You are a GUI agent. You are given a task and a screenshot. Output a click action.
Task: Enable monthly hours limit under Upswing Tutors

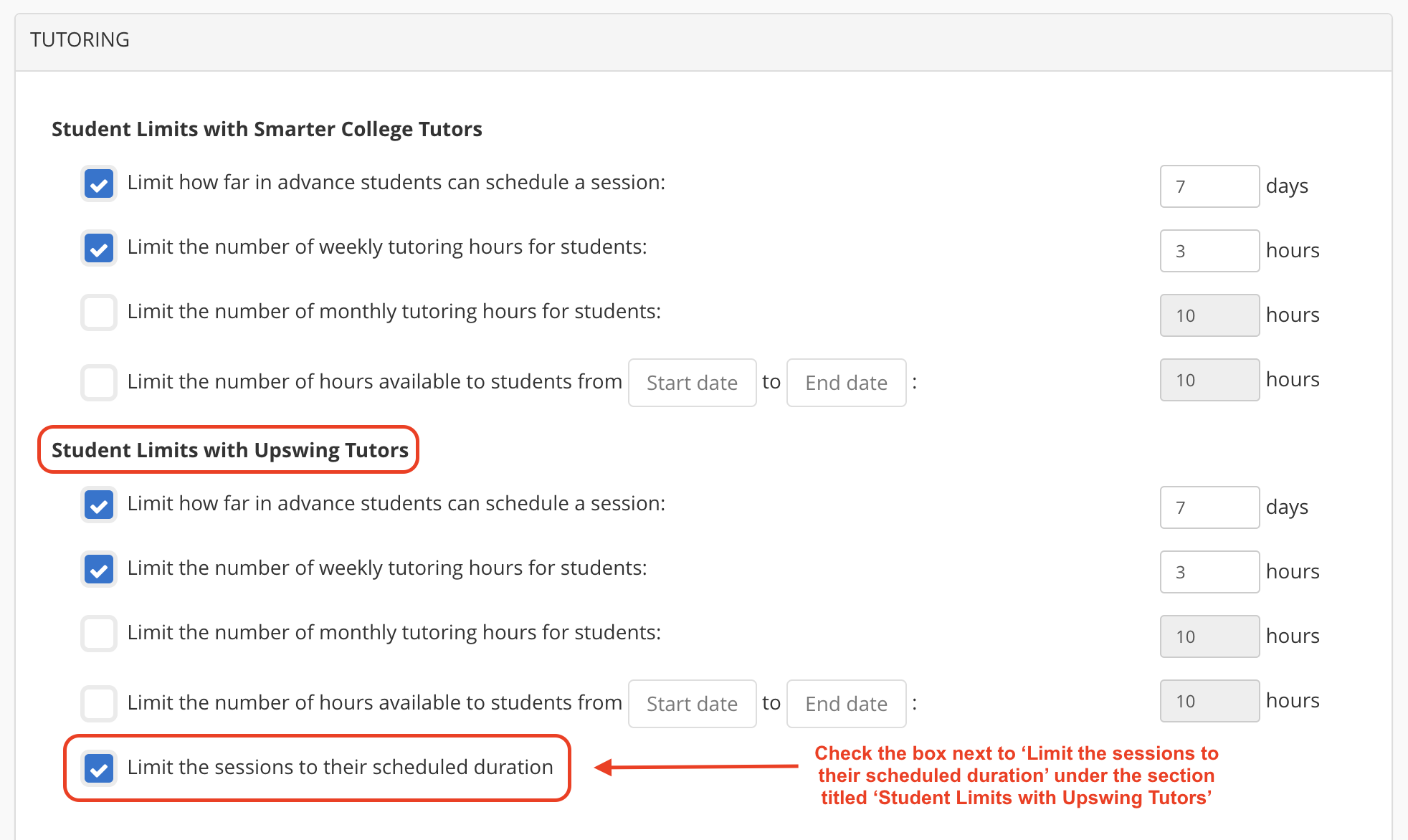point(99,634)
